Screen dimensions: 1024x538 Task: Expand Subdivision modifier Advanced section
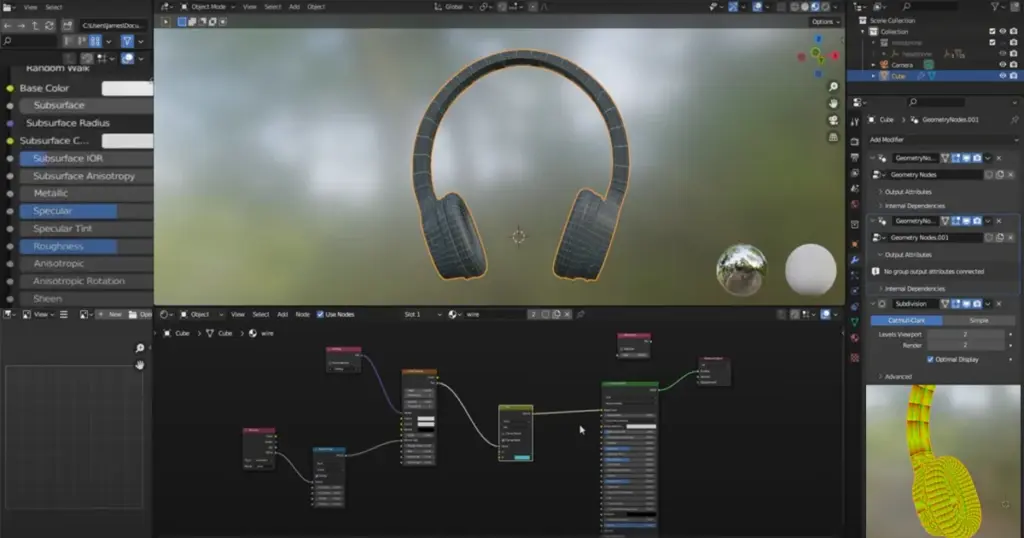point(895,377)
